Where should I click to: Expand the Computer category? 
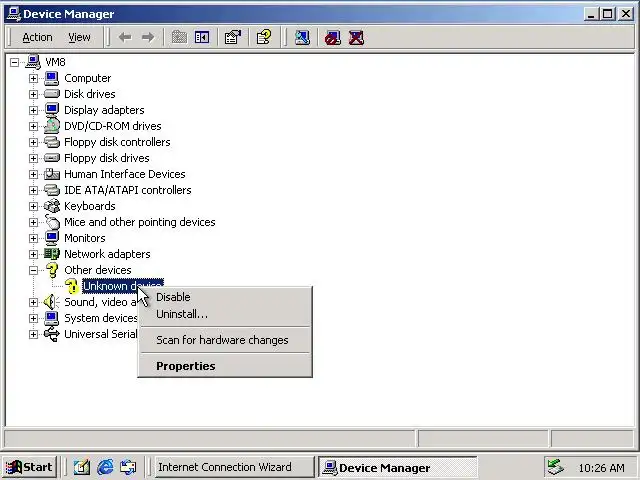click(x=33, y=78)
